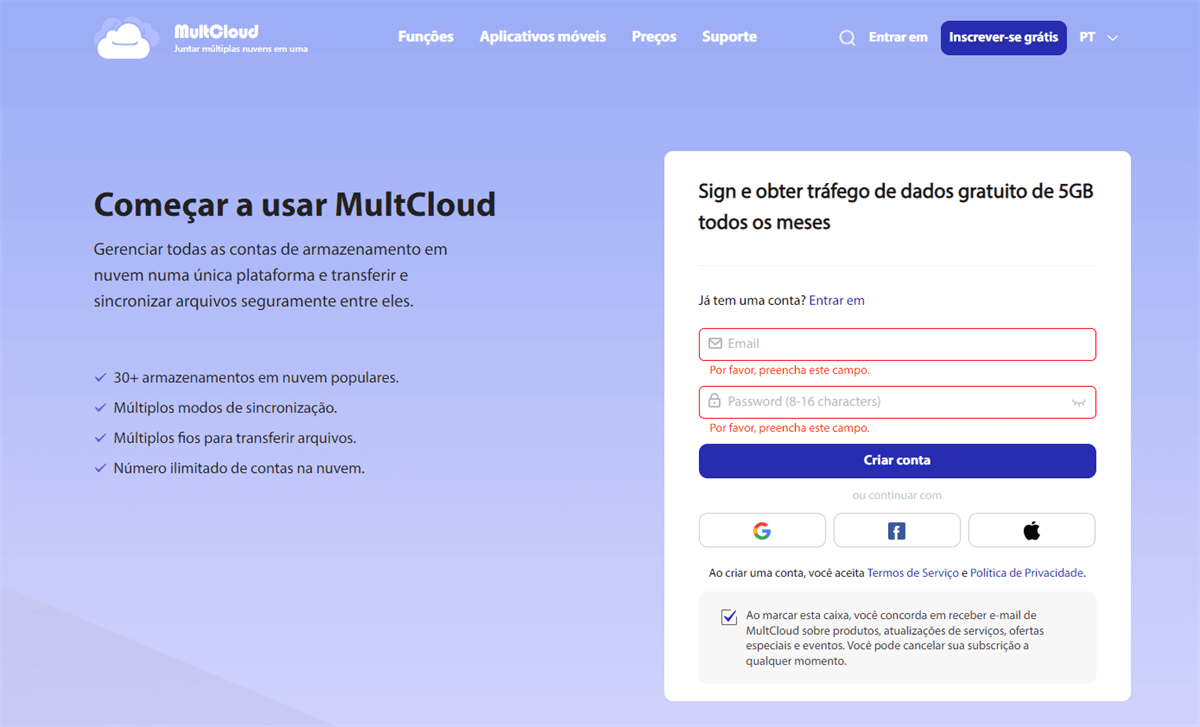The image size is (1200, 727).
Task: Click the Criar conta button
Action: click(x=897, y=461)
